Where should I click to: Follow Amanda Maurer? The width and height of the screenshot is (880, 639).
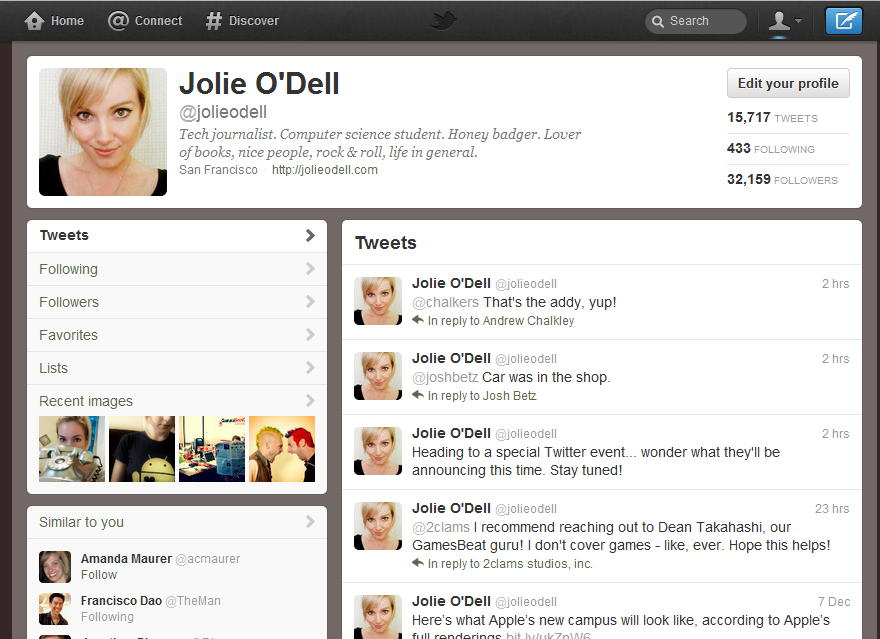pos(99,575)
